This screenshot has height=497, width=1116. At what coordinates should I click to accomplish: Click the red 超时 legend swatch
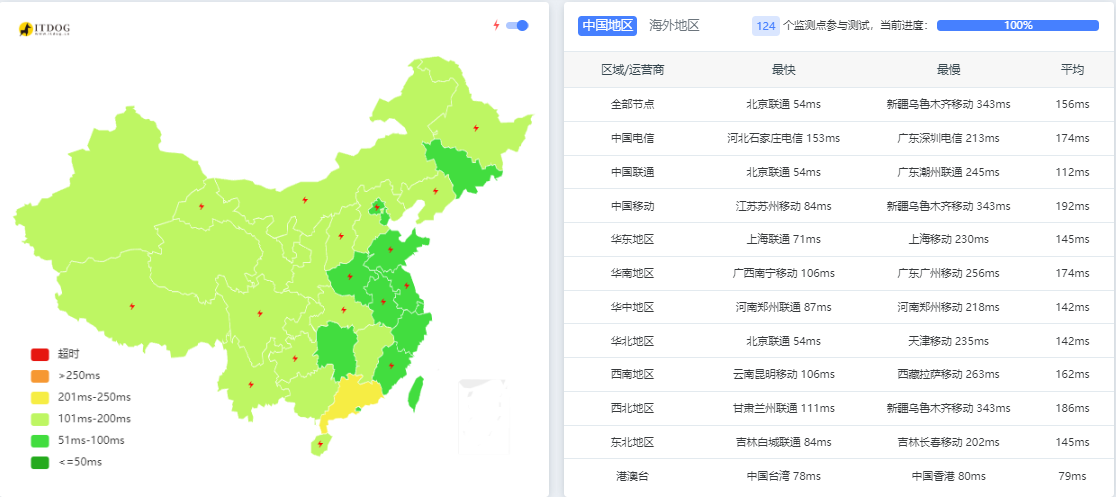(x=40, y=354)
